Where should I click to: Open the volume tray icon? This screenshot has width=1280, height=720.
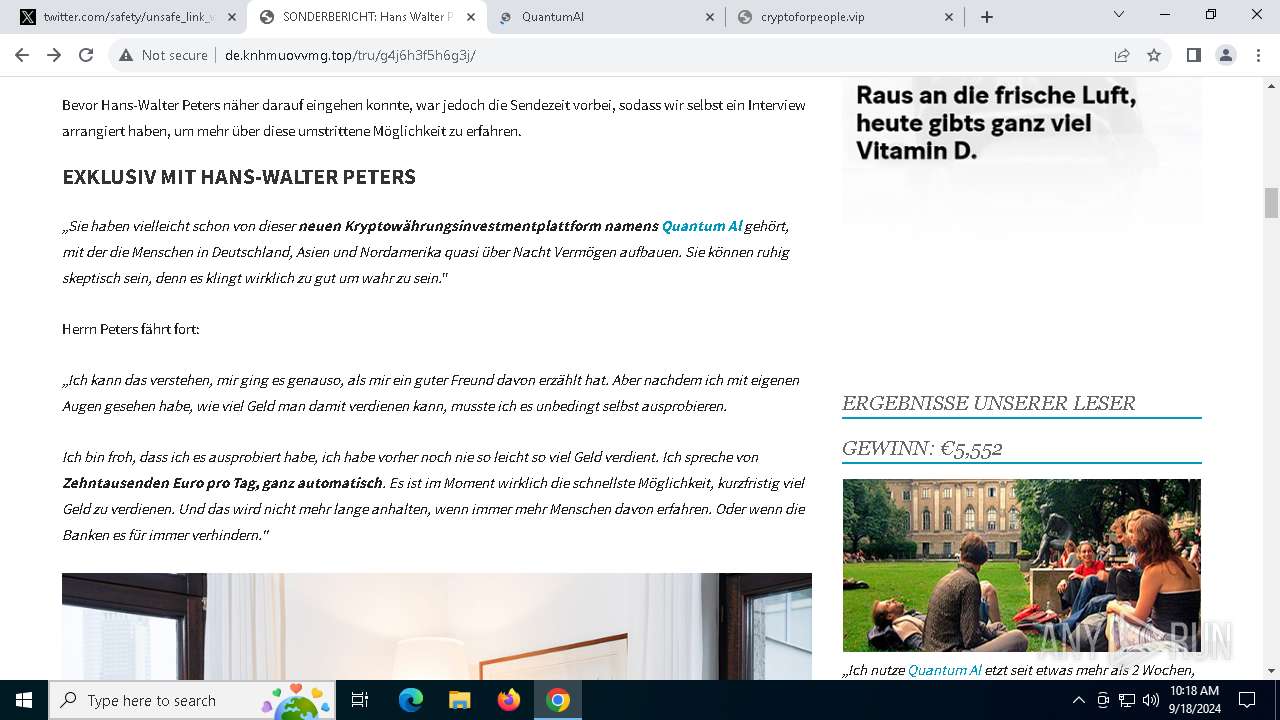(x=1151, y=700)
